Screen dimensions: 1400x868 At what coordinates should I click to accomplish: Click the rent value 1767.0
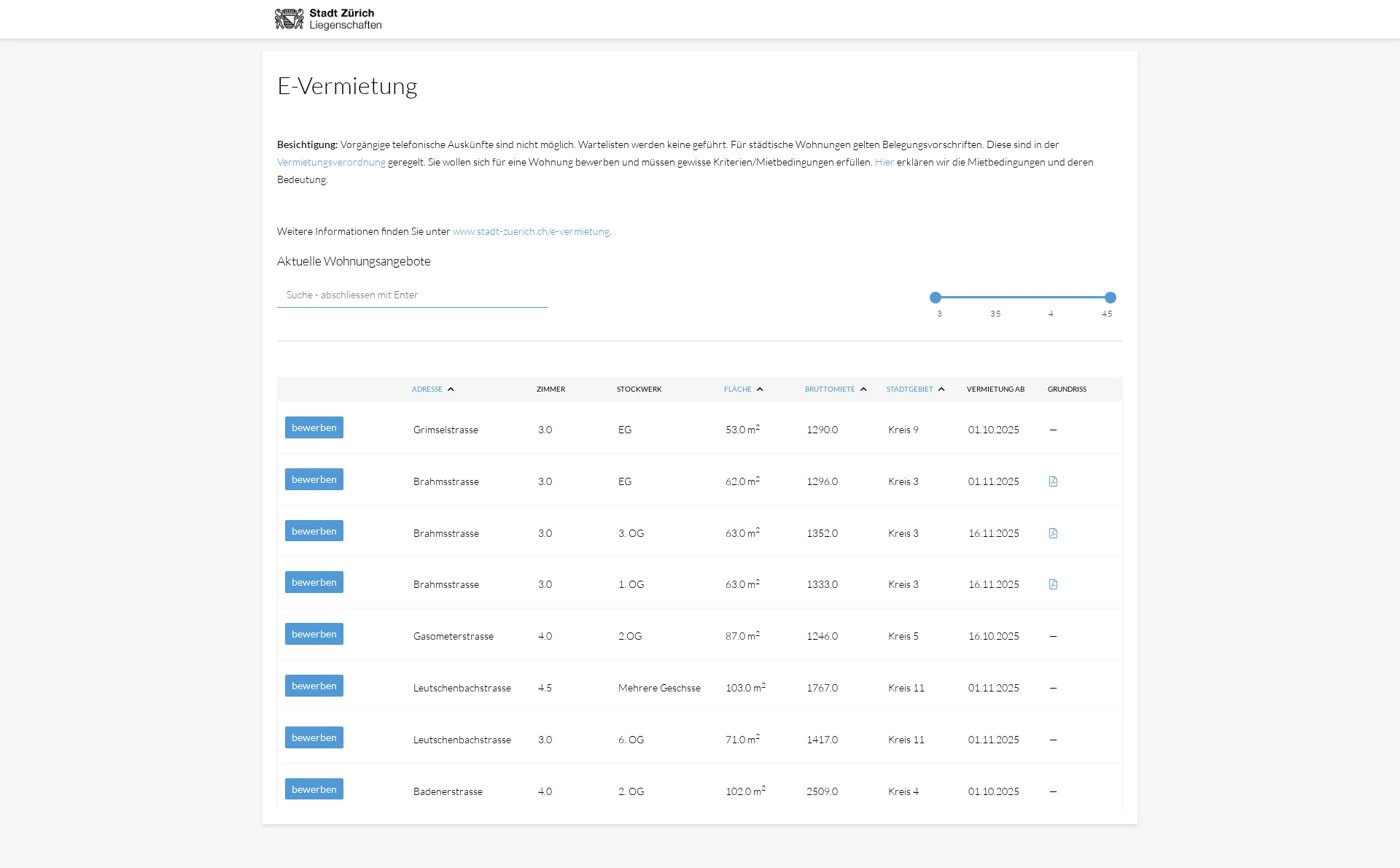click(822, 689)
